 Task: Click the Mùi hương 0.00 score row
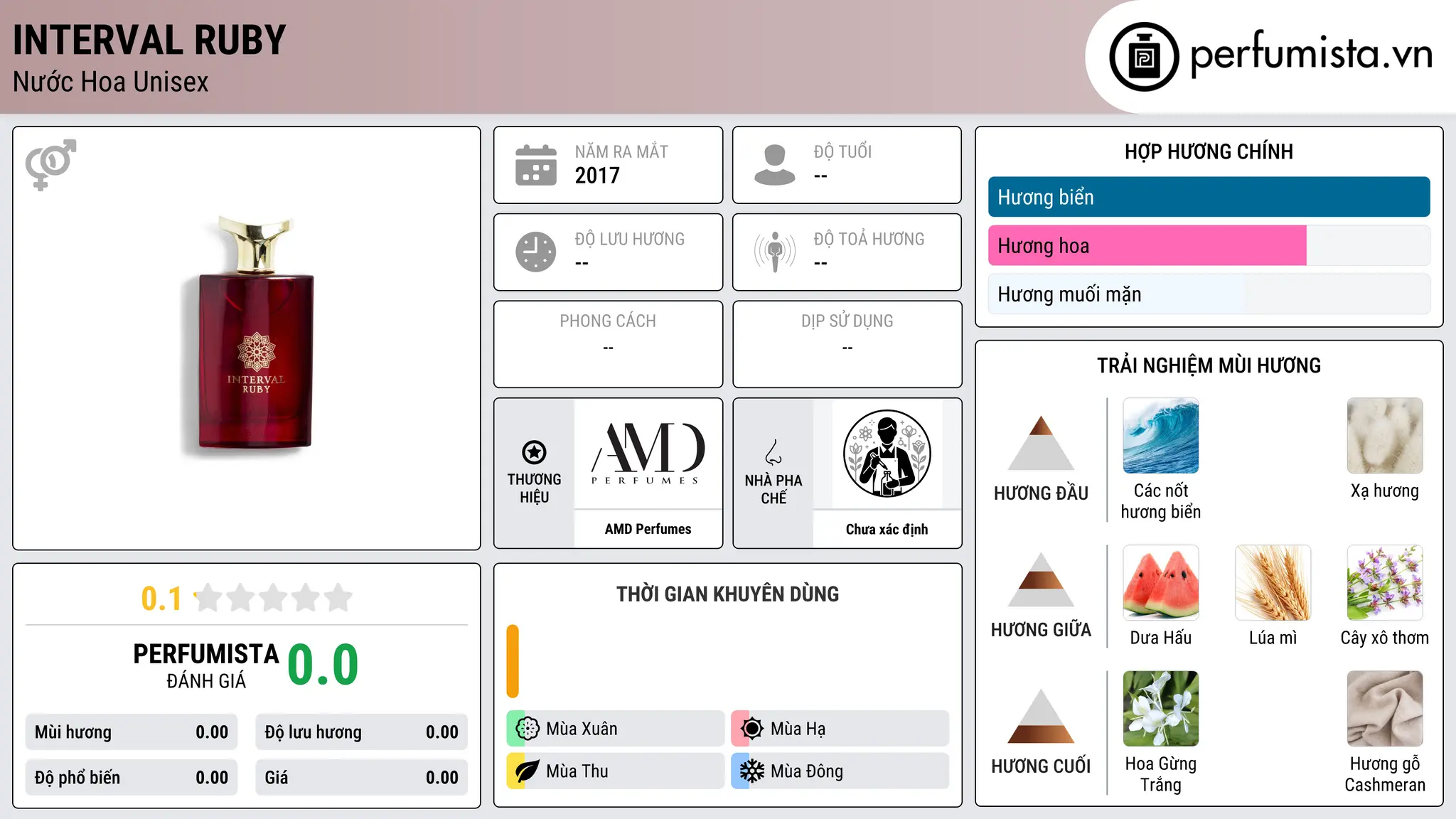tap(132, 732)
